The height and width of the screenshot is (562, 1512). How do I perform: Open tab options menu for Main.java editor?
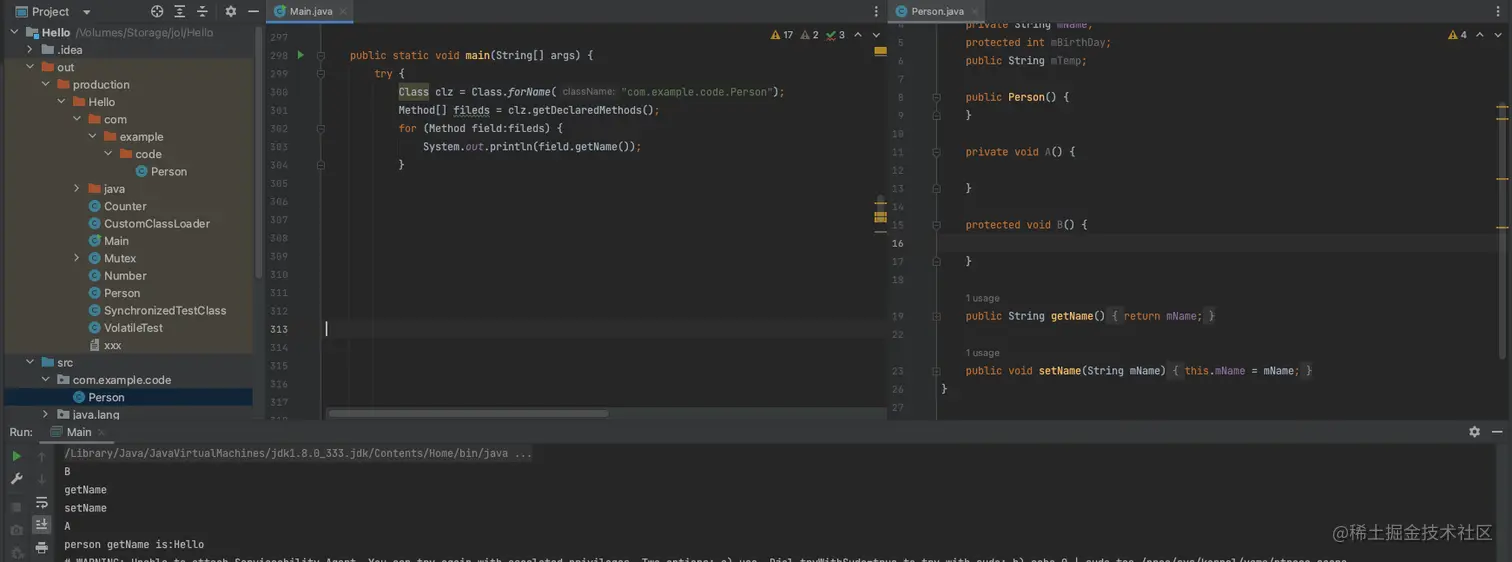point(876,12)
